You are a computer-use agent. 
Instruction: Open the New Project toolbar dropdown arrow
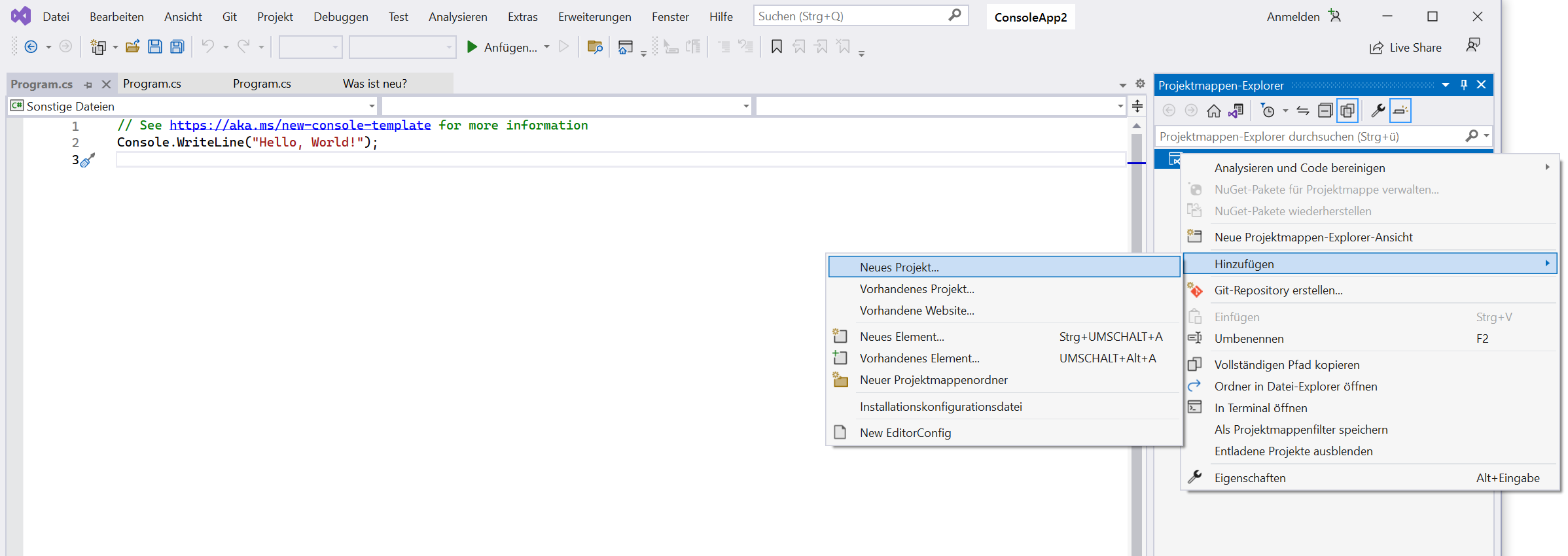(115, 47)
